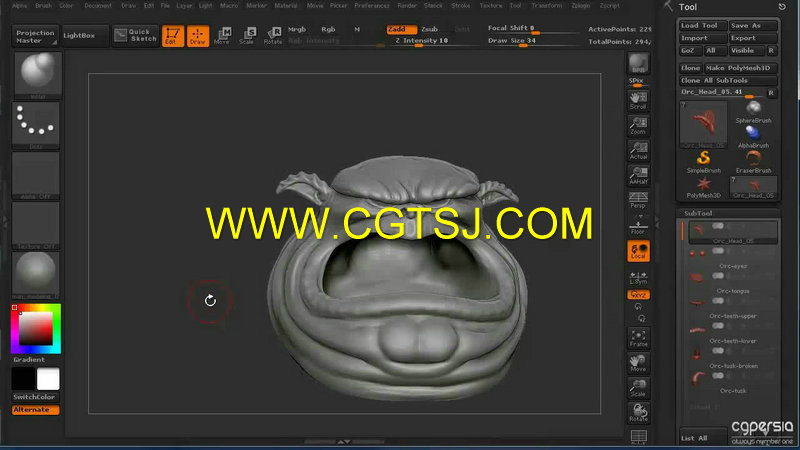The image size is (800, 450).
Task: Collapse the SubTool section header
Action: [x=698, y=213]
